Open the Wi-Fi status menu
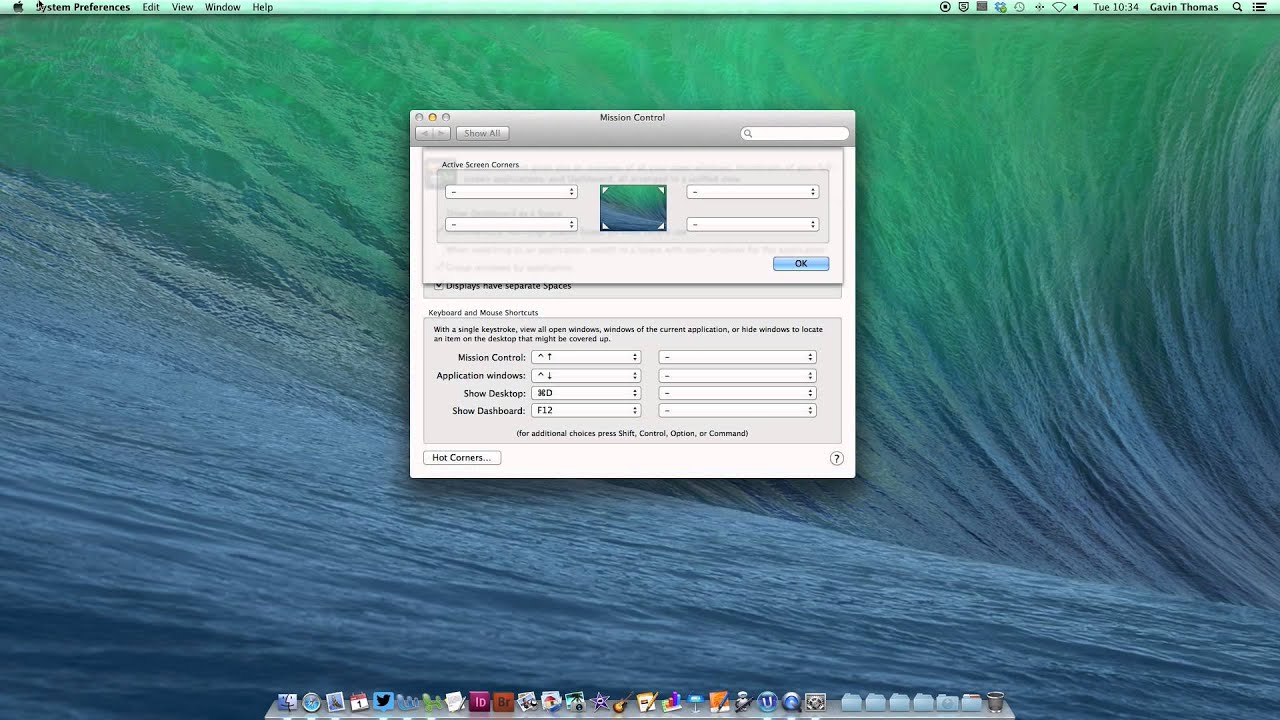 click(1058, 7)
